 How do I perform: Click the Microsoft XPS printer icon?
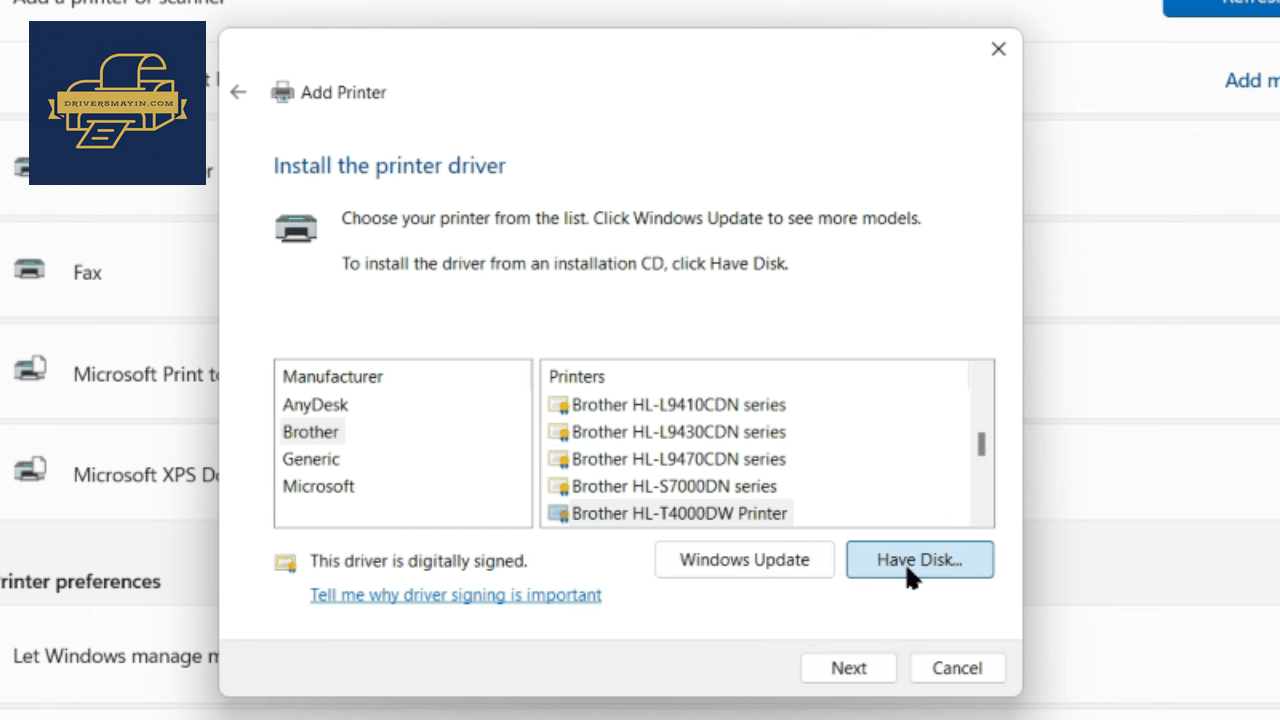pos(29,470)
